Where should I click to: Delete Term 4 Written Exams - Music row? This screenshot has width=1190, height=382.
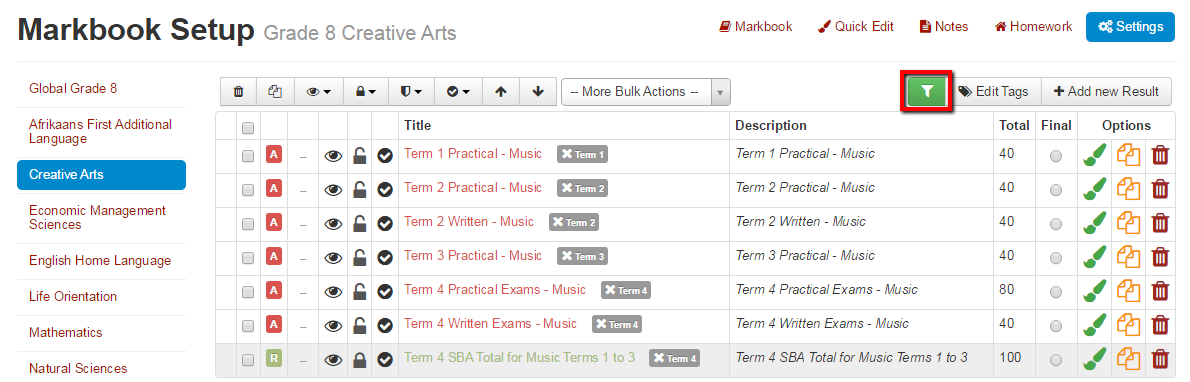tap(1160, 324)
